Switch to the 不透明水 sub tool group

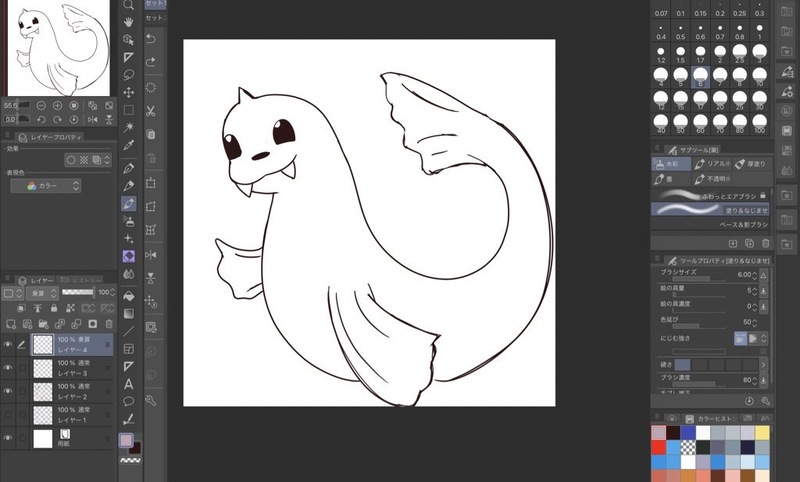[x=712, y=179]
